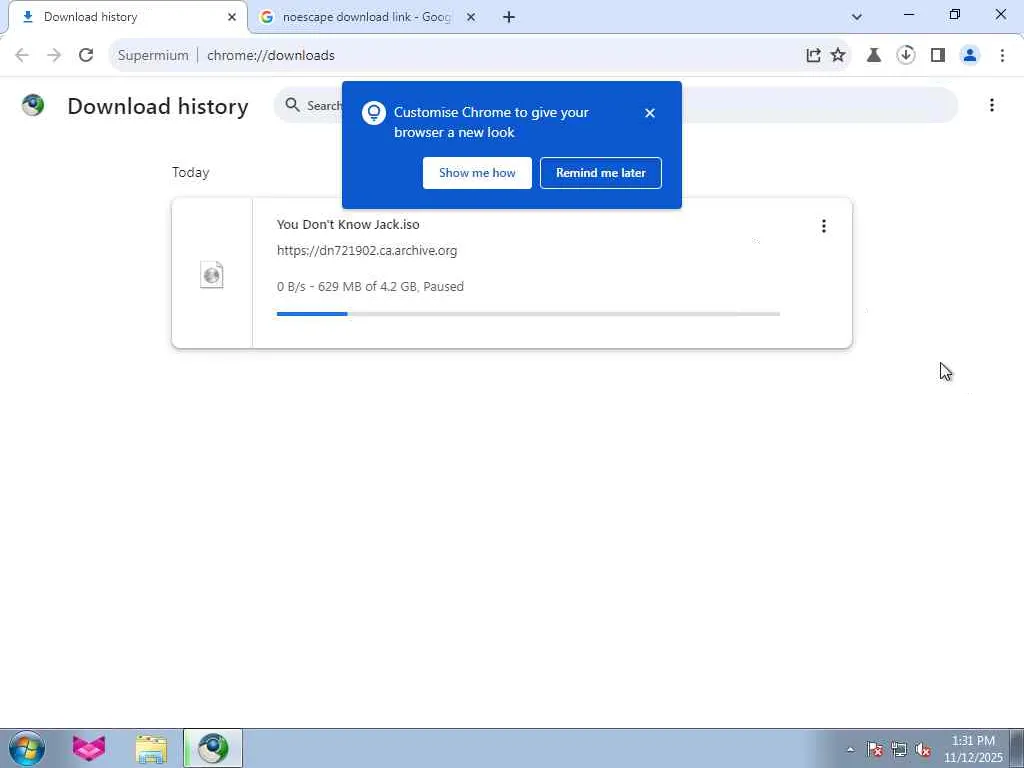Viewport: 1024px width, 768px height.
Task: Toggle the side panel icon
Action: [x=938, y=56]
